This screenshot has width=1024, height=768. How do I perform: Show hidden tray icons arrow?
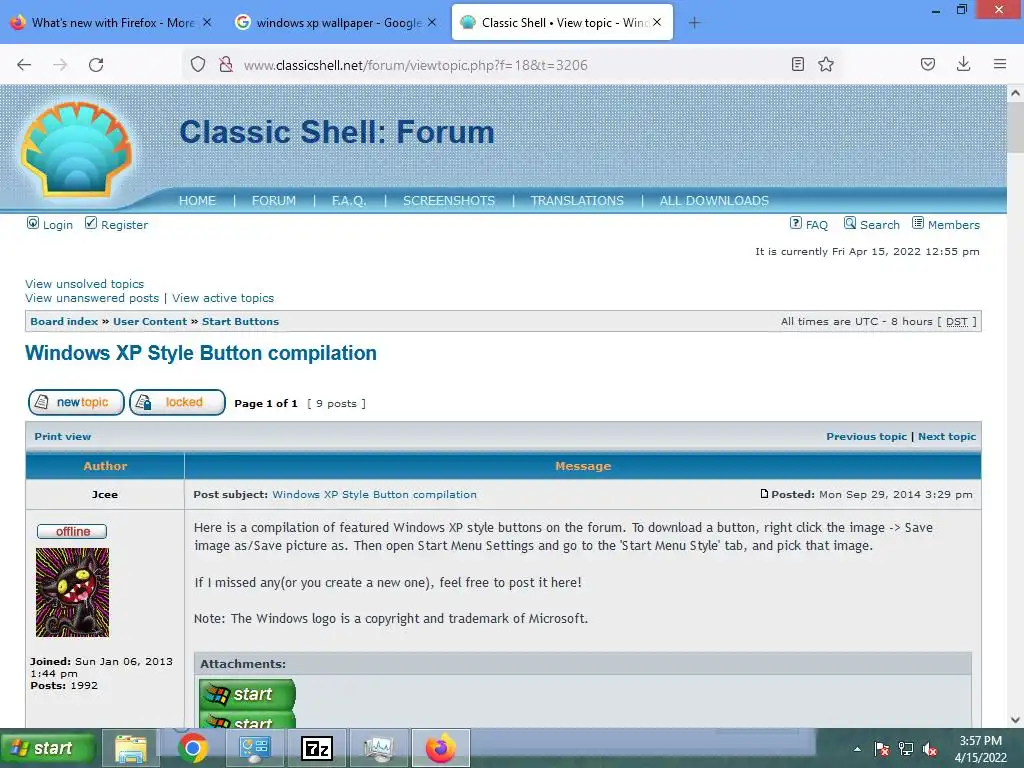(857, 749)
